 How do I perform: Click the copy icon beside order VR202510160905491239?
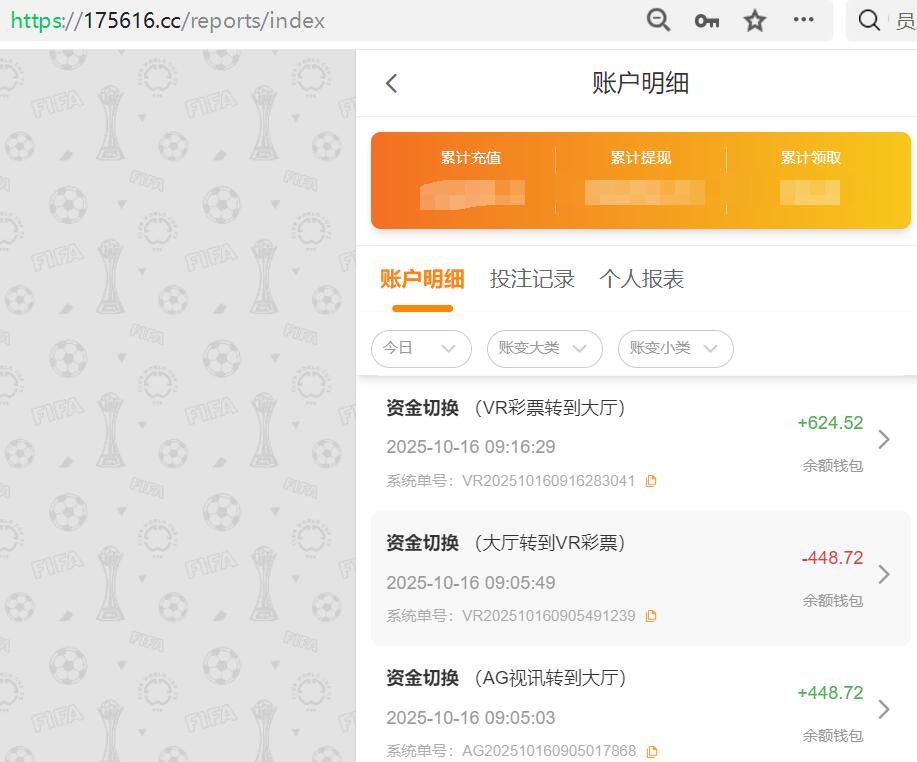pyautogui.click(x=651, y=615)
